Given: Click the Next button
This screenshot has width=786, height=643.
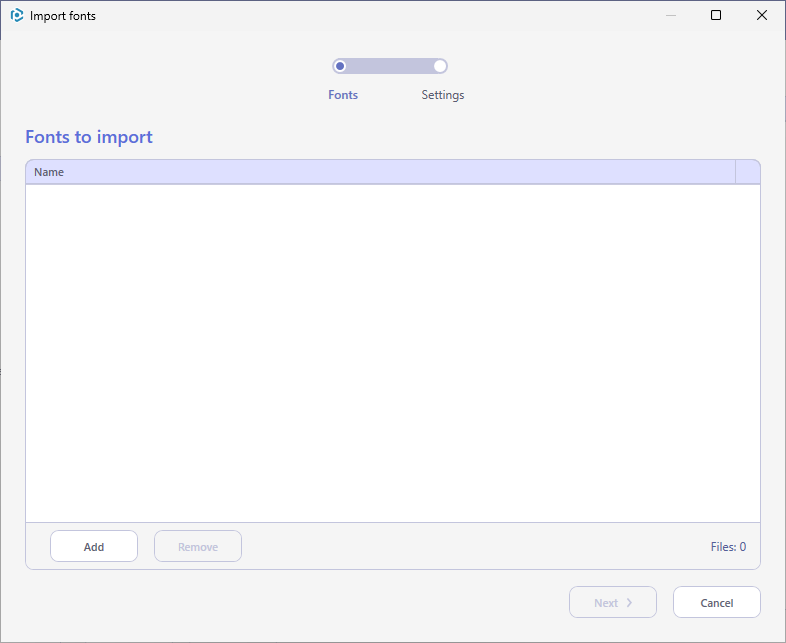Looking at the screenshot, I should click(x=613, y=602).
